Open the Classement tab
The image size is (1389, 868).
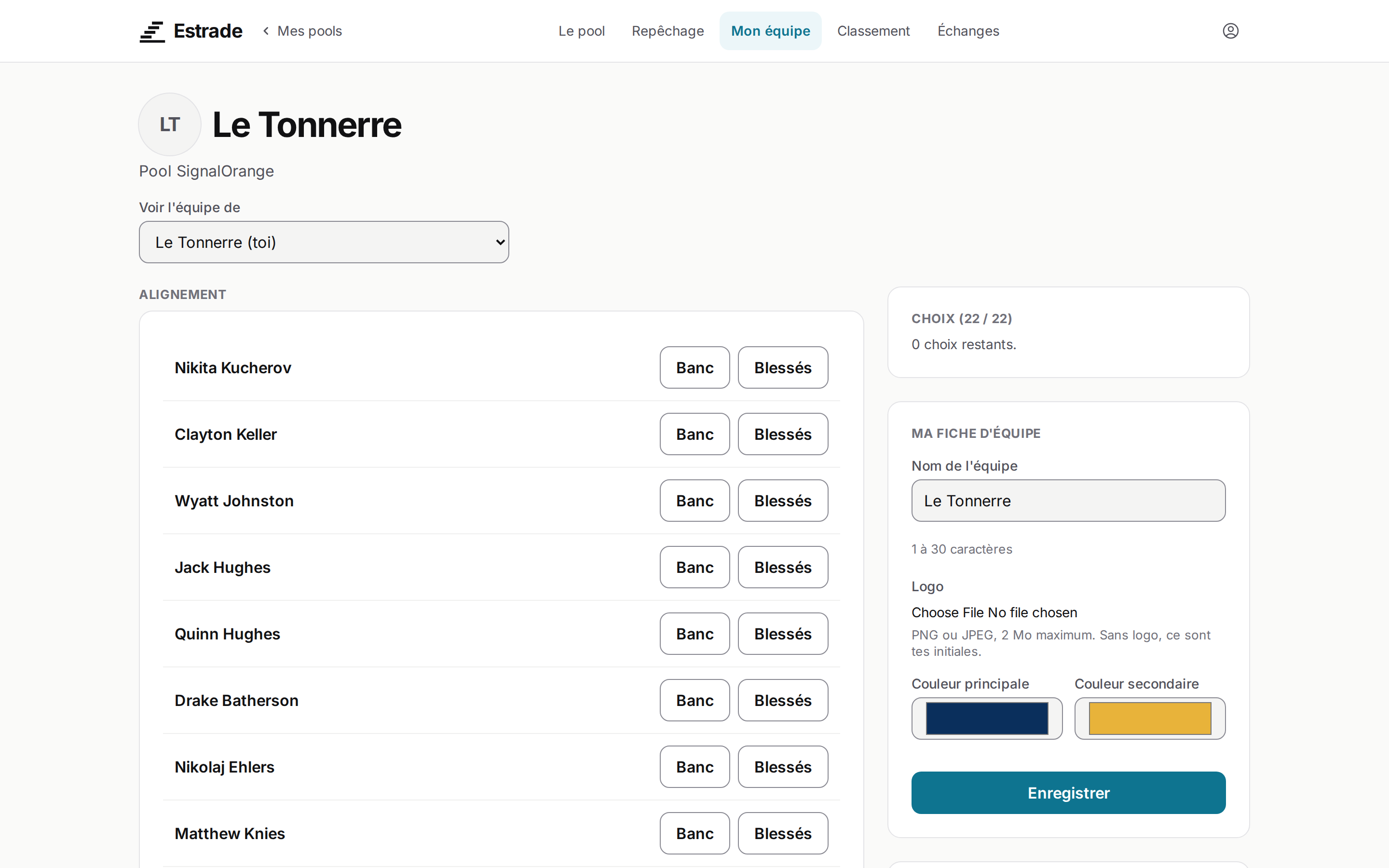coord(873,31)
